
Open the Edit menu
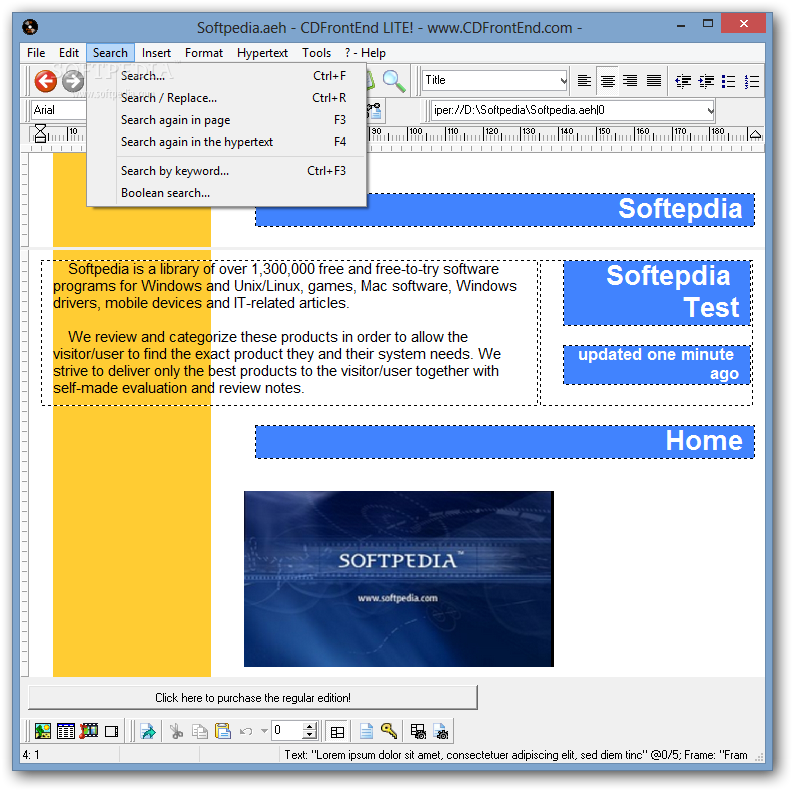click(69, 53)
